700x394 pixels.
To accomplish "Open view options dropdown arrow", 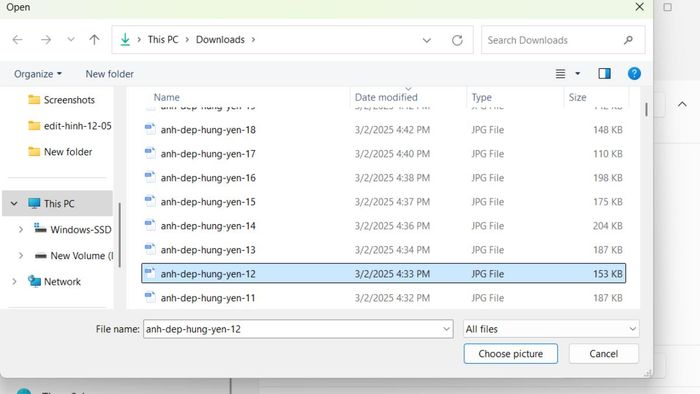I will (578, 74).
